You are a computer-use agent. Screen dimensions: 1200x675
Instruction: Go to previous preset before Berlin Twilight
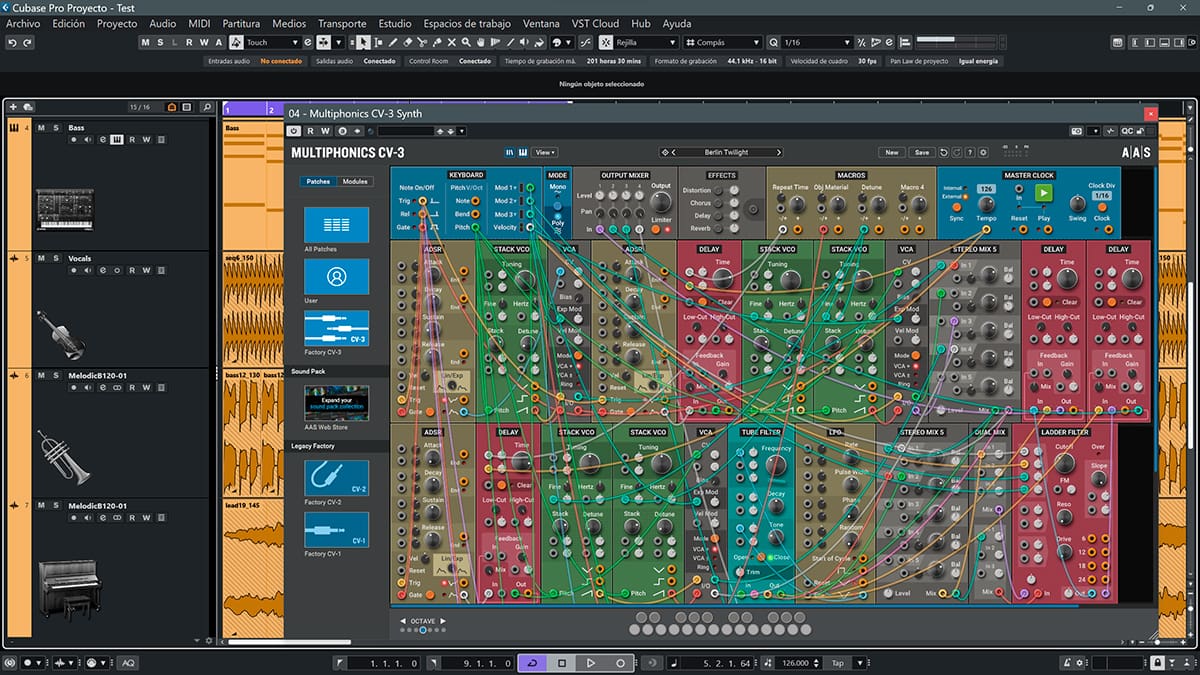[676, 152]
